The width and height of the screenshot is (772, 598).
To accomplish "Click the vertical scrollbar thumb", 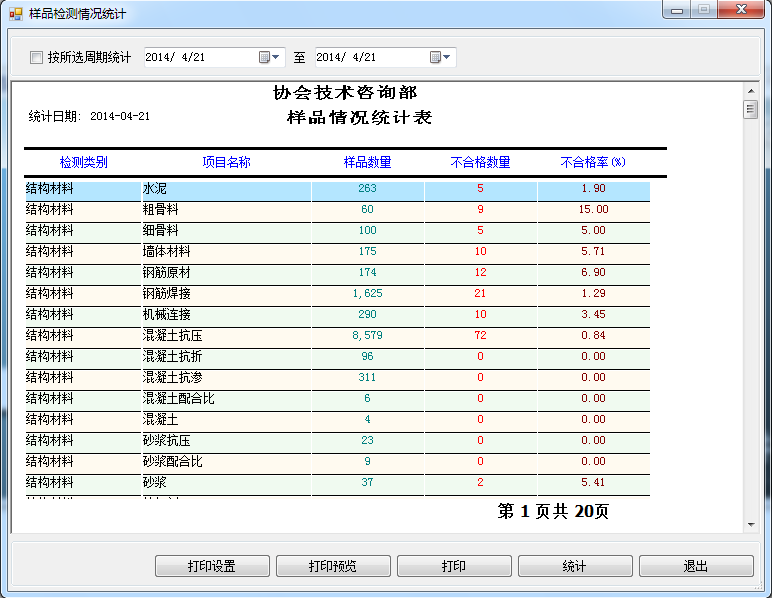I will (750, 110).
